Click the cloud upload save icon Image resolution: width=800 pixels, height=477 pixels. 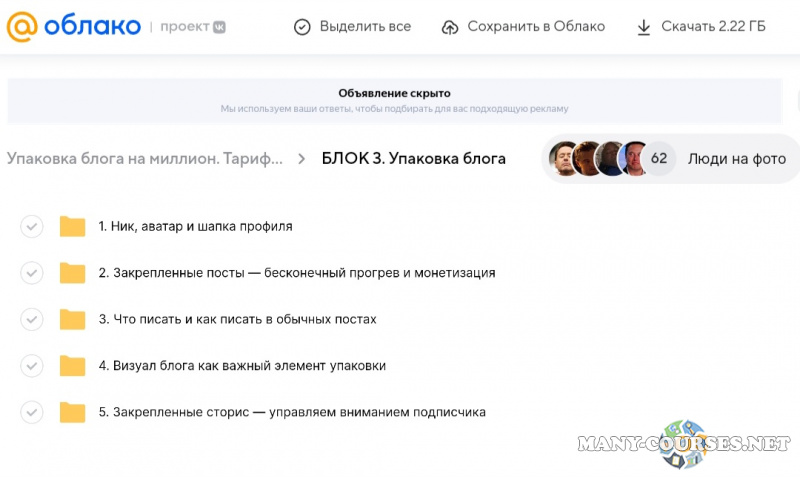(x=450, y=27)
